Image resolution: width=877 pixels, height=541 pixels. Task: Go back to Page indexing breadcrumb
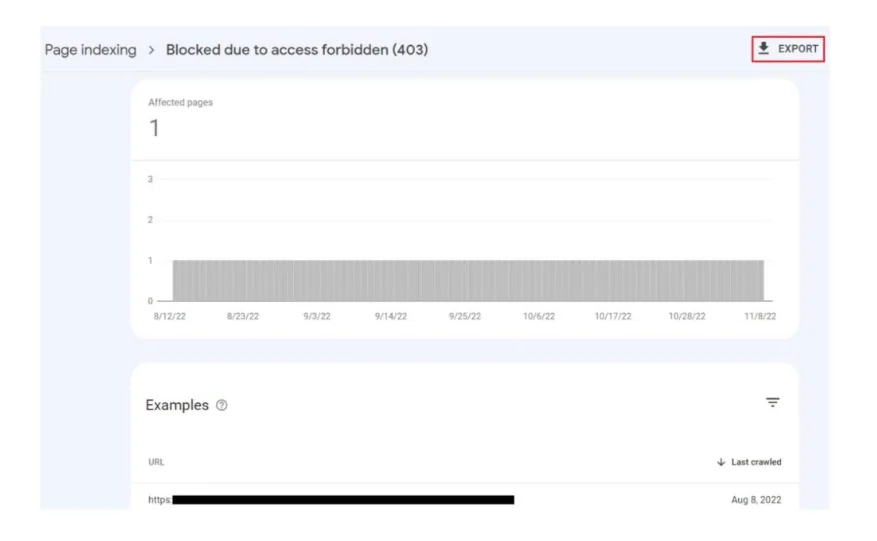tap(91, 50)
